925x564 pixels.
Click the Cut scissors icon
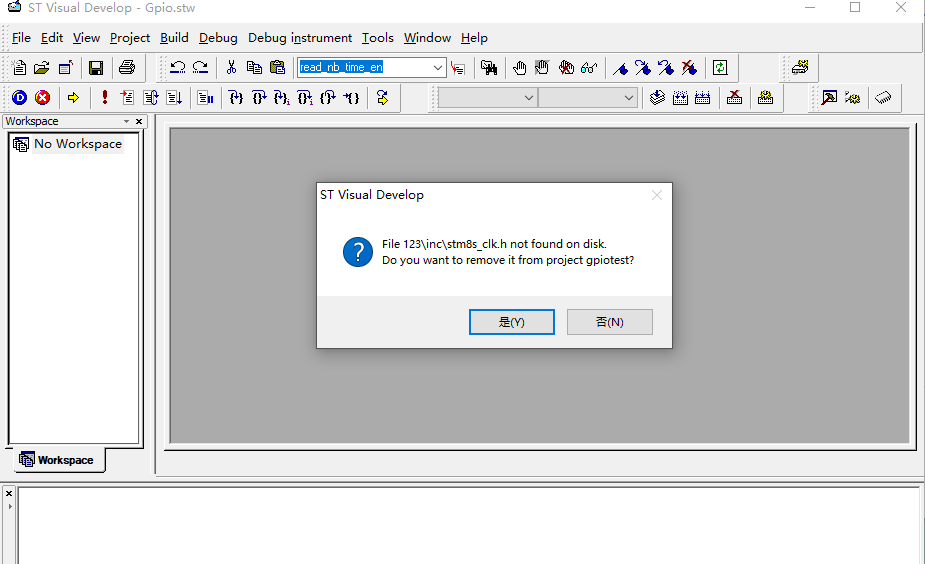(231, 68)
